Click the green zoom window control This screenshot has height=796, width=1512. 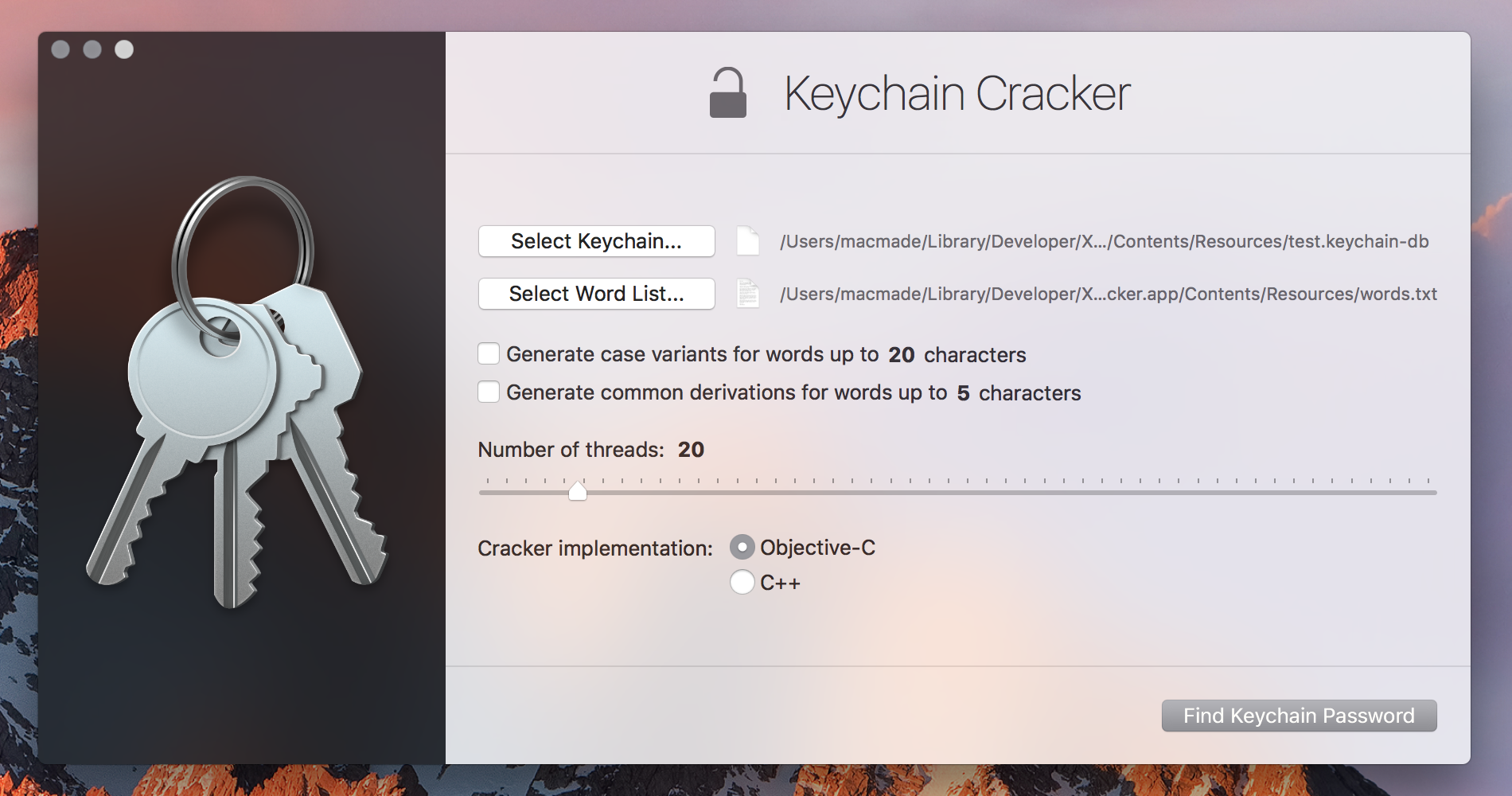pos(123,49)
